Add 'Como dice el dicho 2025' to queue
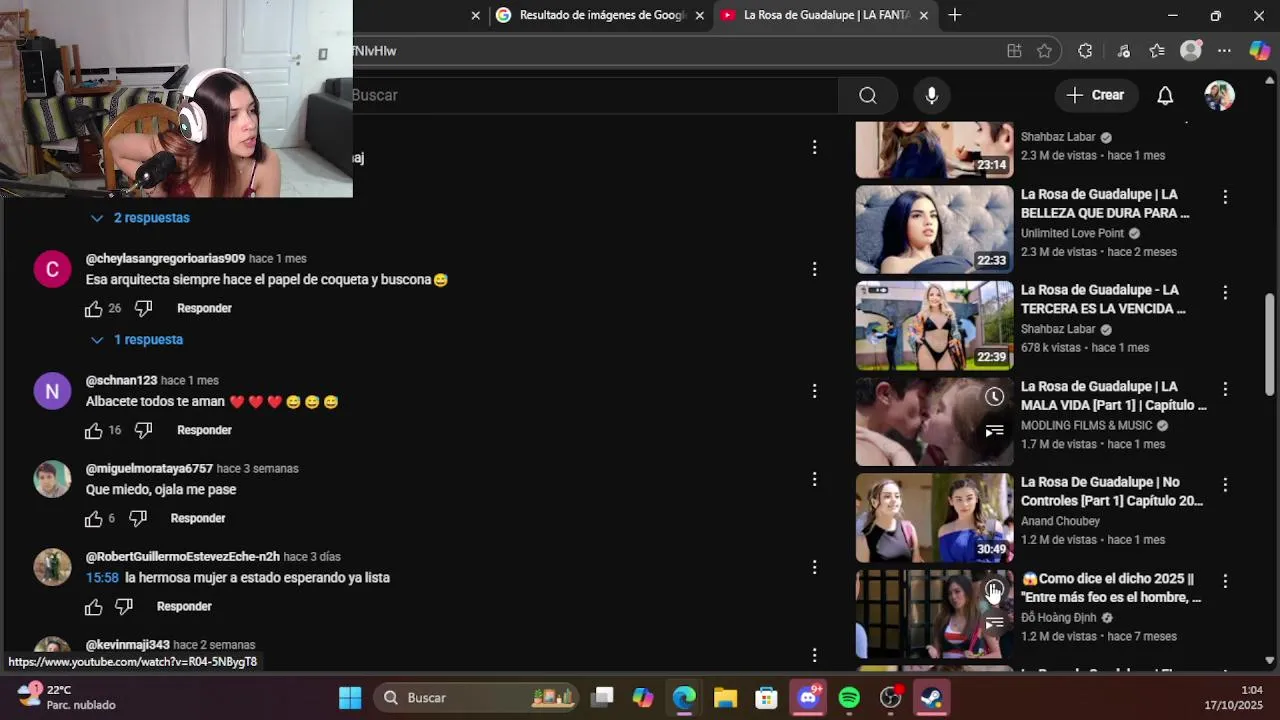Viewport: 1280px width, 720px height. (994, 623)
